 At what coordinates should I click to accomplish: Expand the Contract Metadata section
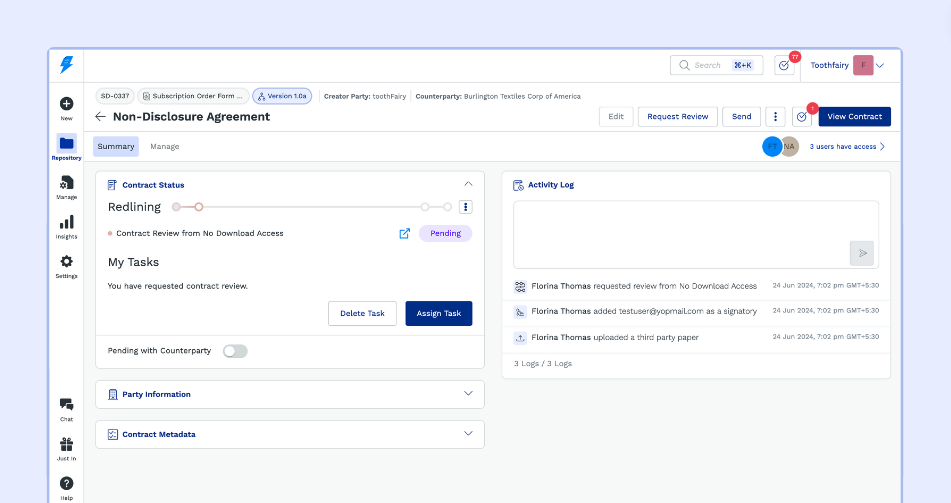[468, 434]
